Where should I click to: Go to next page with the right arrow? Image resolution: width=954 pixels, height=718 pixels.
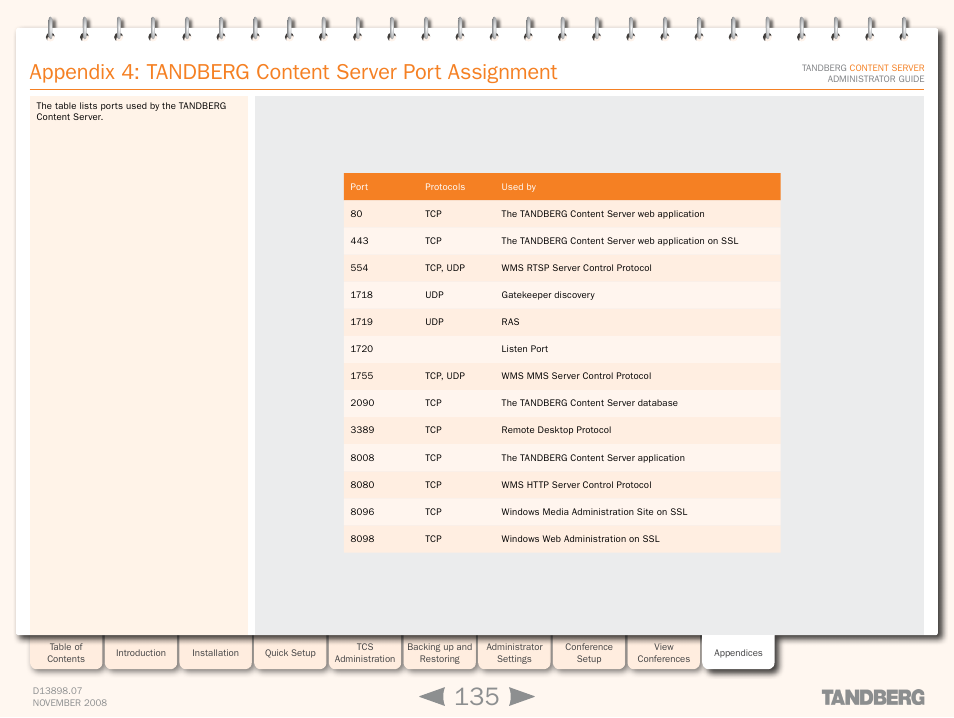521,696
